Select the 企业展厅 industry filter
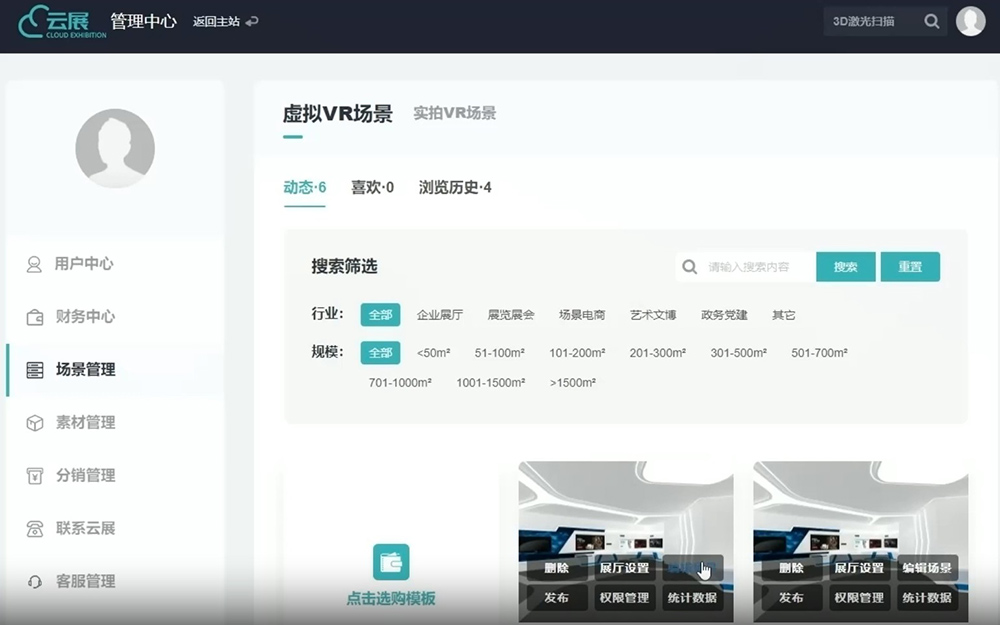This screenshot has width=1000, height=625. 440,314
